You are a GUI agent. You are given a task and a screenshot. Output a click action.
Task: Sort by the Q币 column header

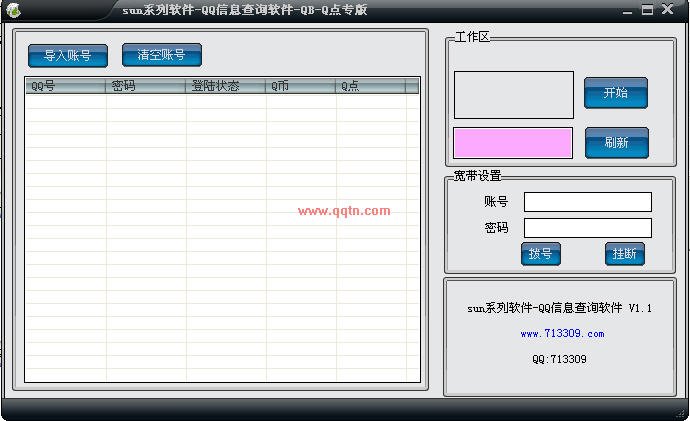301,86
